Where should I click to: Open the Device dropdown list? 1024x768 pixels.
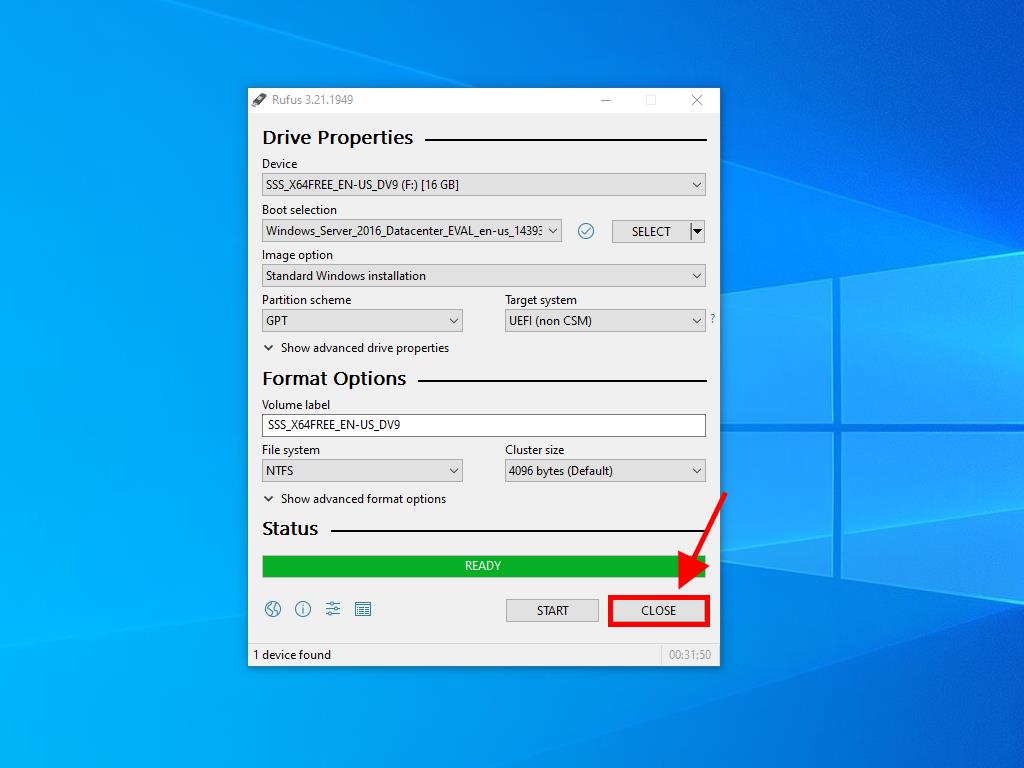[483, 185]
